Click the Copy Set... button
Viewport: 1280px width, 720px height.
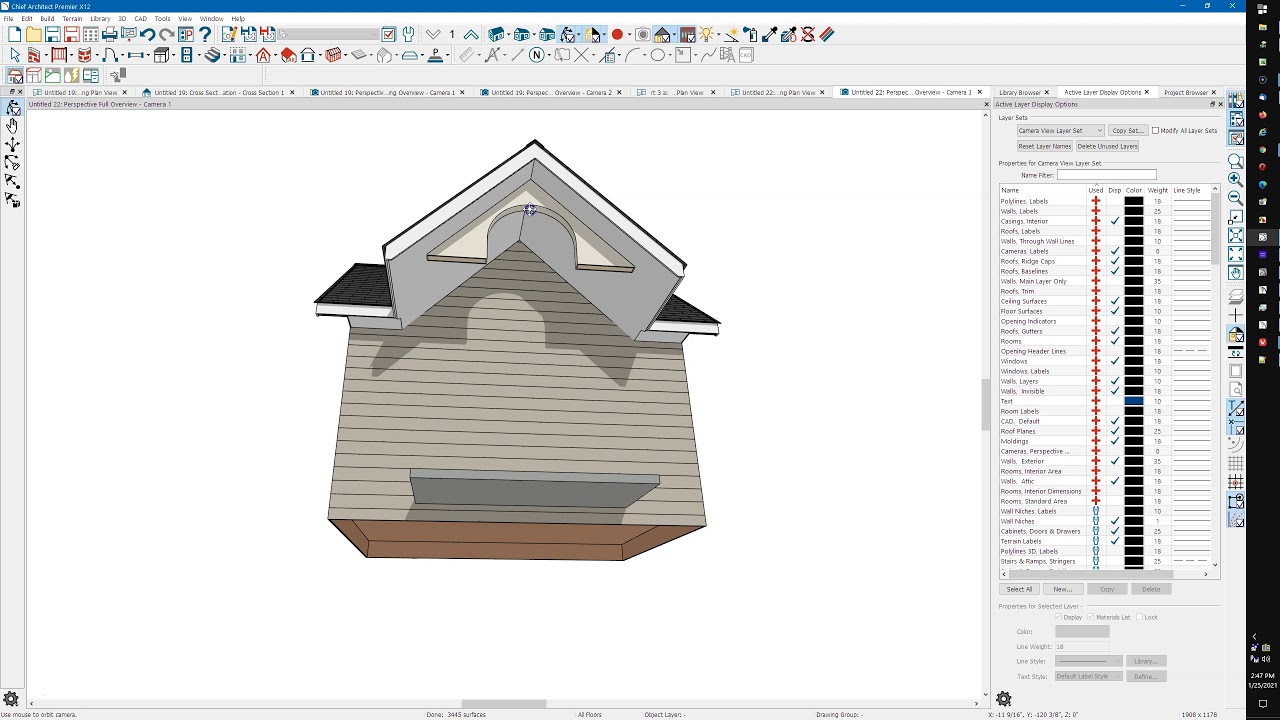point(1127,131)
